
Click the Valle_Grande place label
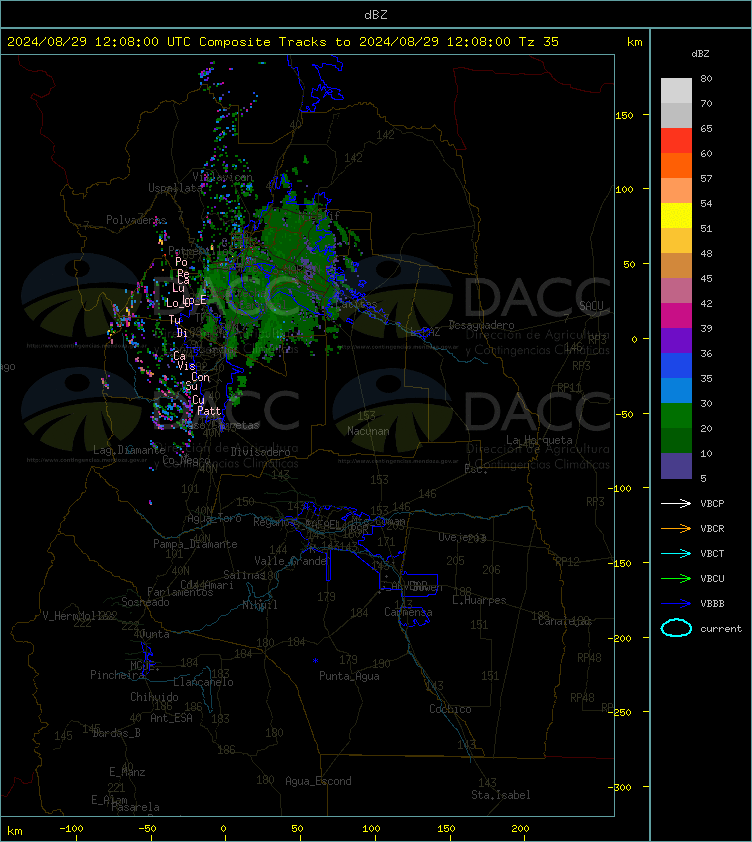291,561
